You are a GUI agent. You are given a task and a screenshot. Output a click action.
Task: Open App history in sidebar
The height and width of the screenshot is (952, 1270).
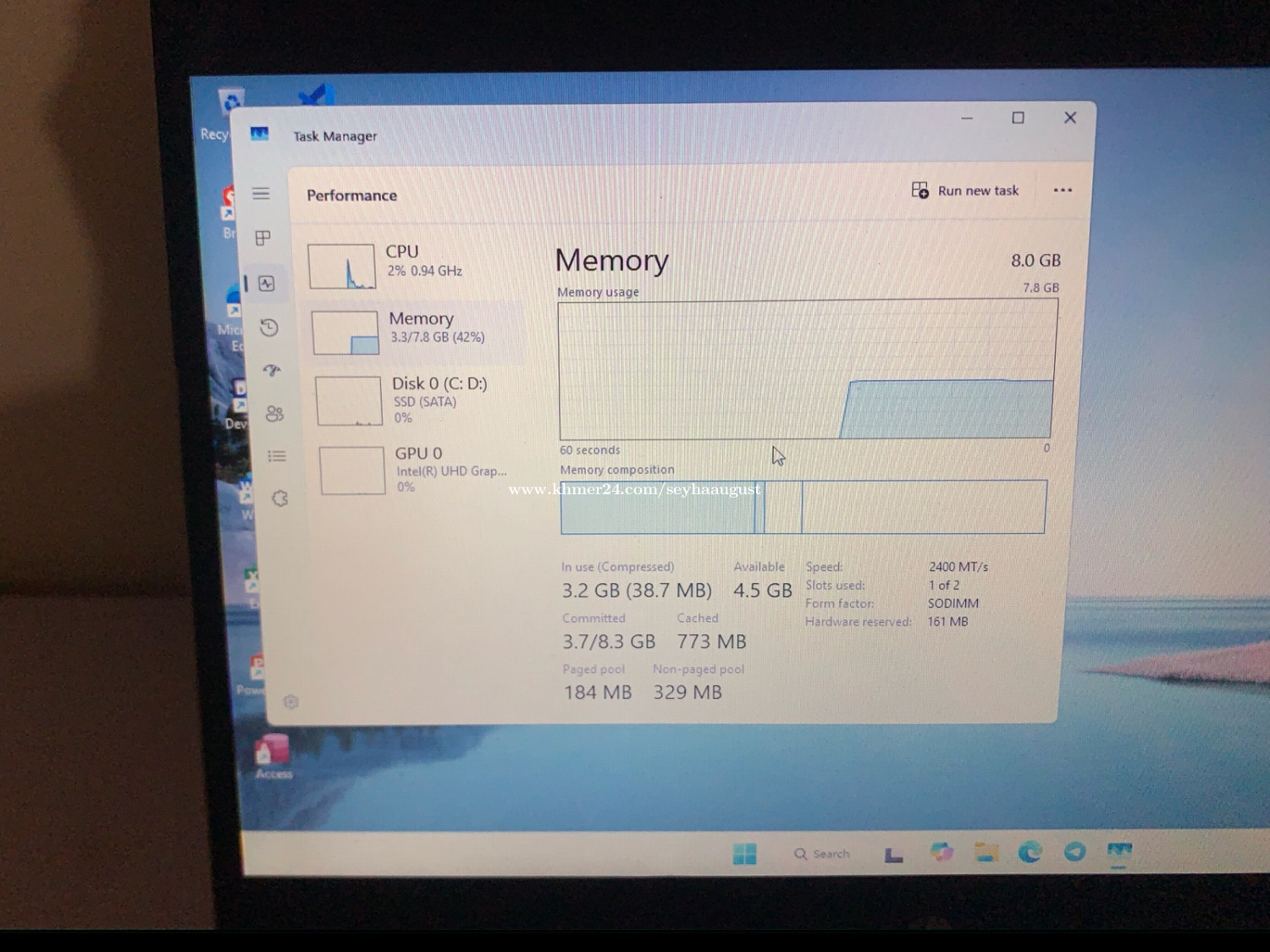(269, 327)
